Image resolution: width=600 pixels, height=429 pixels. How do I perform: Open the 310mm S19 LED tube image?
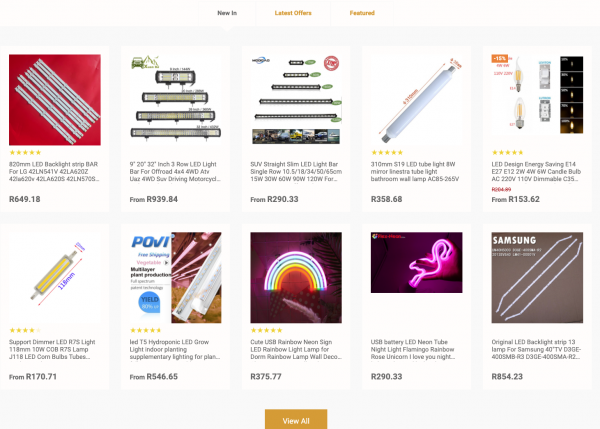[x=416, y=100]
